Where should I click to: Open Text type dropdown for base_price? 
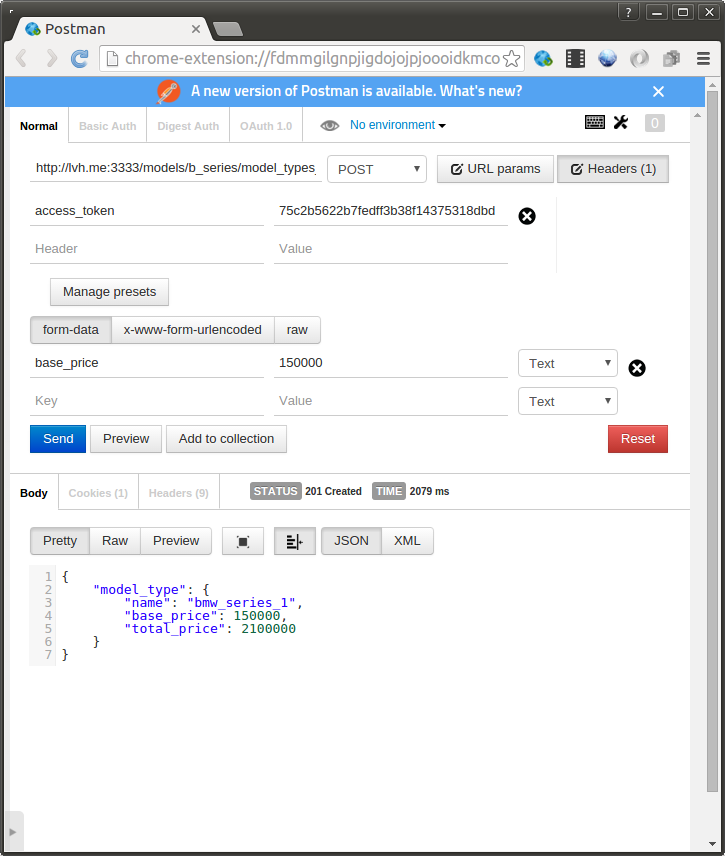568,363
